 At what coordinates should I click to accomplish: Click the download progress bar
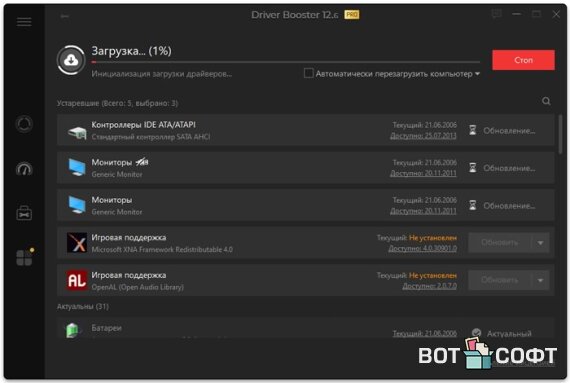(286, 63)
